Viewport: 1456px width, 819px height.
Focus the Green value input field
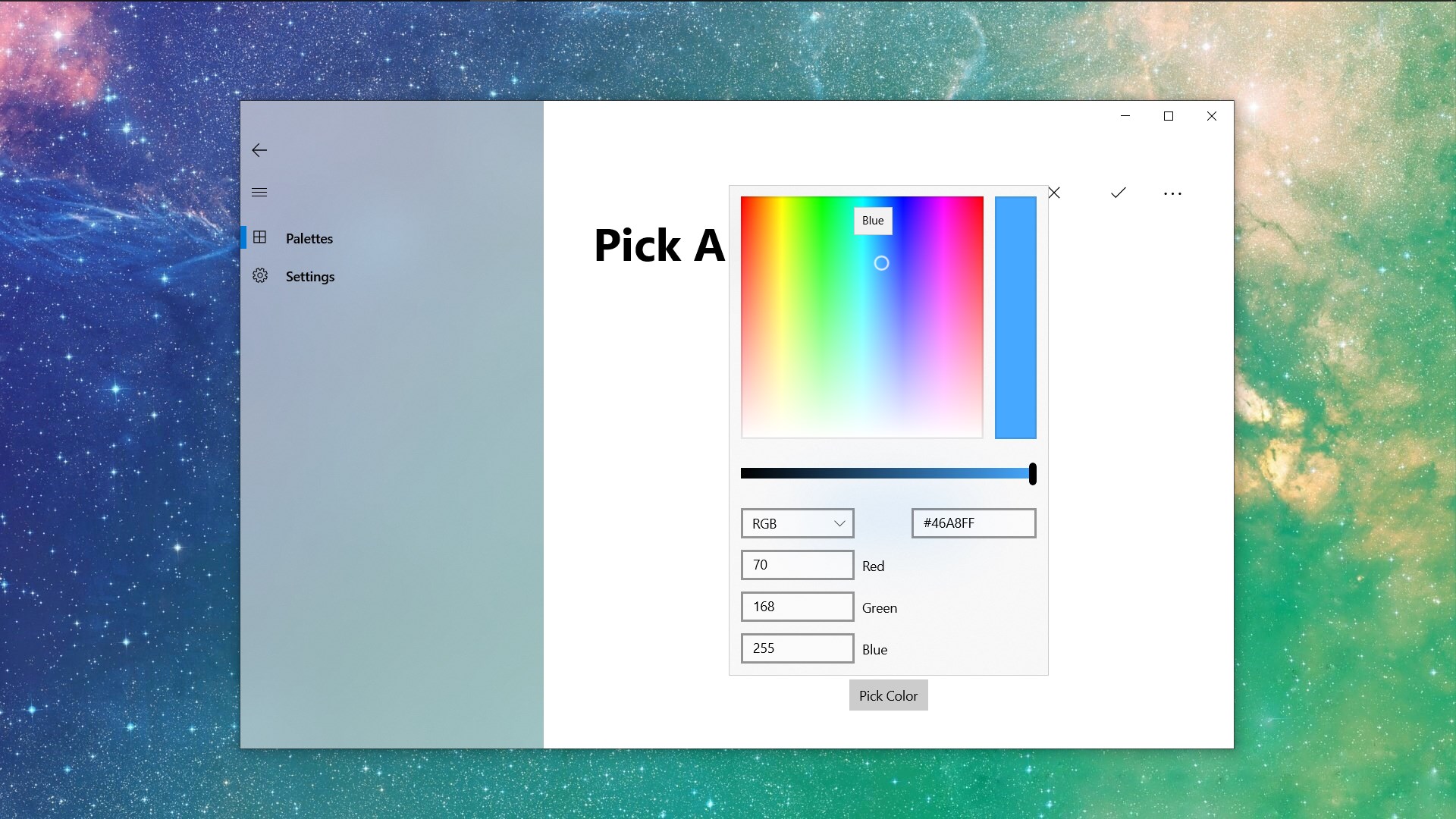pos(797,607)
